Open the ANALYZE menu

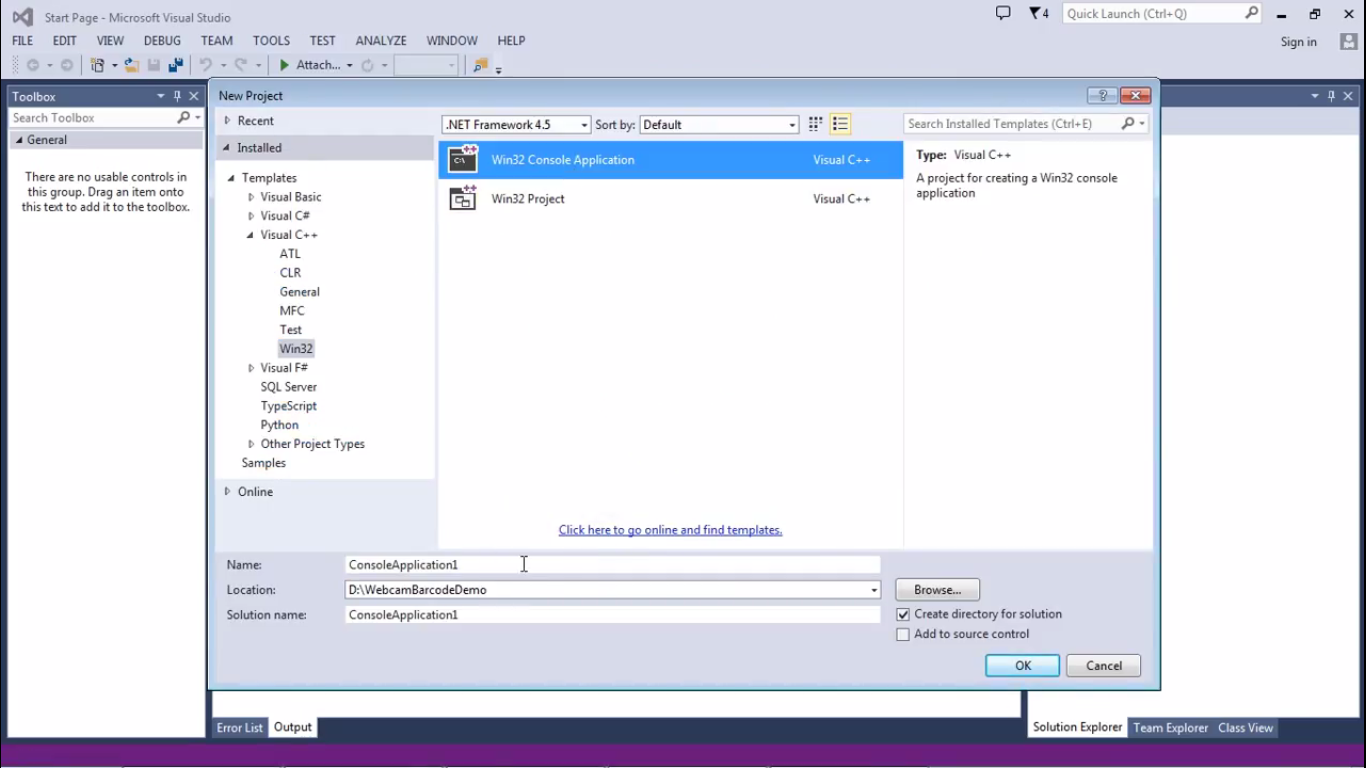point(381,41)
